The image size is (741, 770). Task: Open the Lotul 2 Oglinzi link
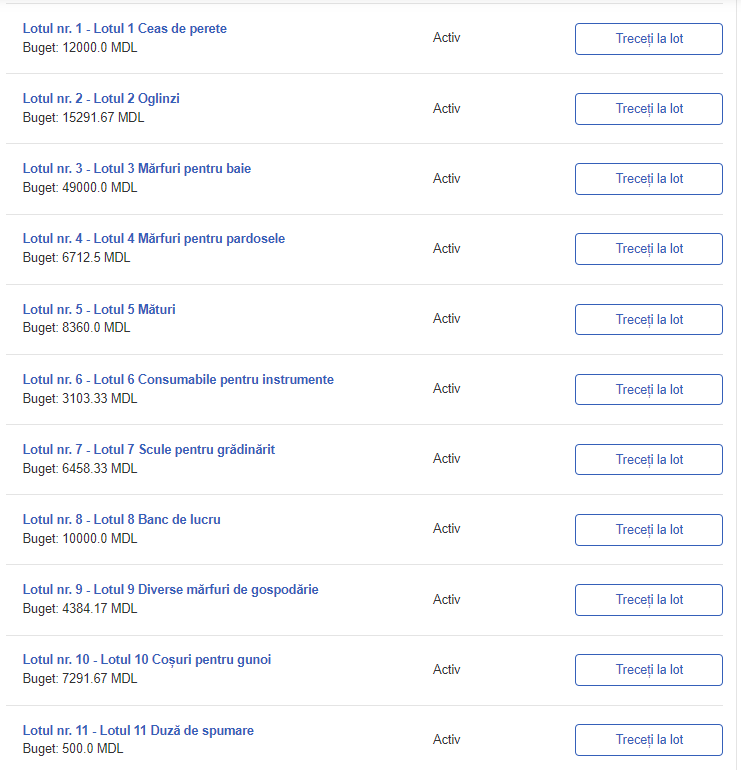[x=101, y=98]
